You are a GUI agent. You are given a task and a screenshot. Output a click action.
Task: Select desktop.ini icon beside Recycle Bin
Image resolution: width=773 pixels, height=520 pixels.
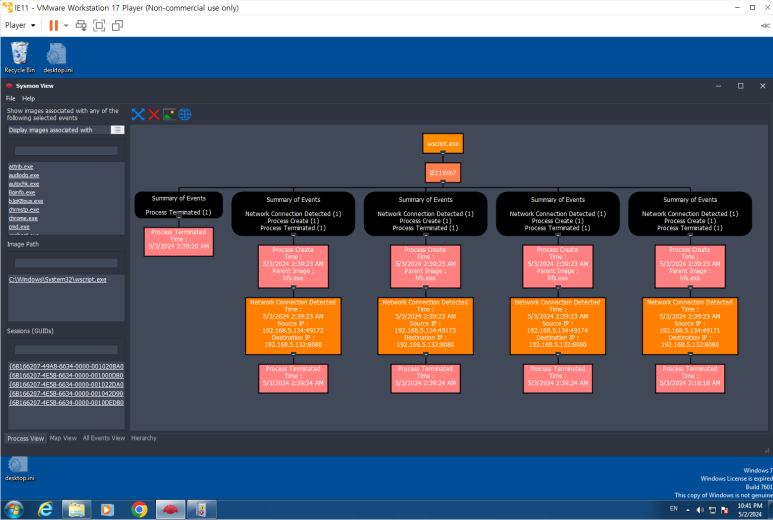(58, 58)
